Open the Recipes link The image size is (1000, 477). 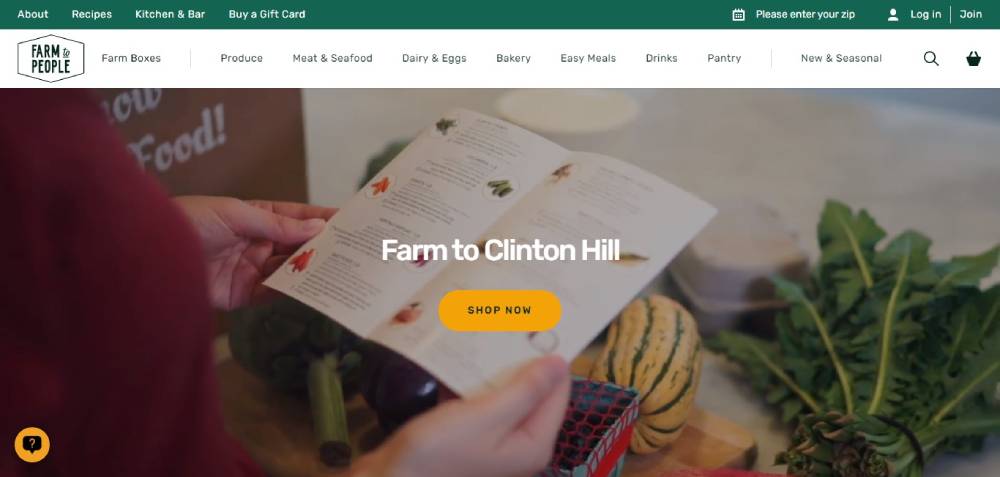click(92, 14)
